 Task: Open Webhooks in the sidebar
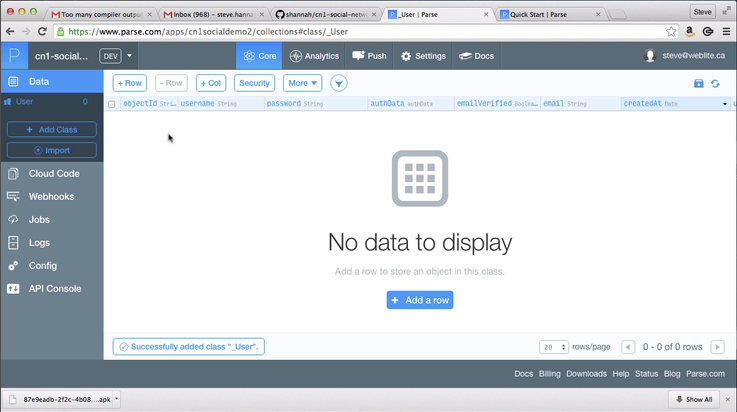point(51,197)
